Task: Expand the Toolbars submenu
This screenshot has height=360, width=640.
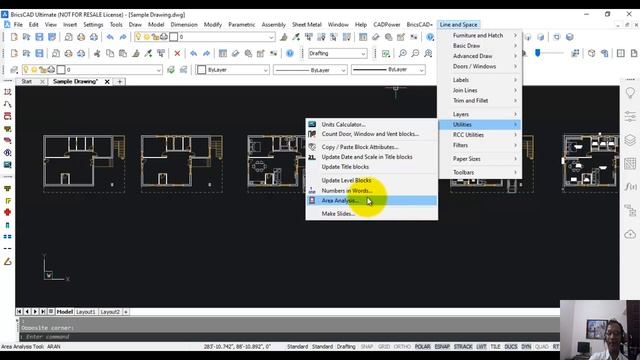Action: coord(480,172)
